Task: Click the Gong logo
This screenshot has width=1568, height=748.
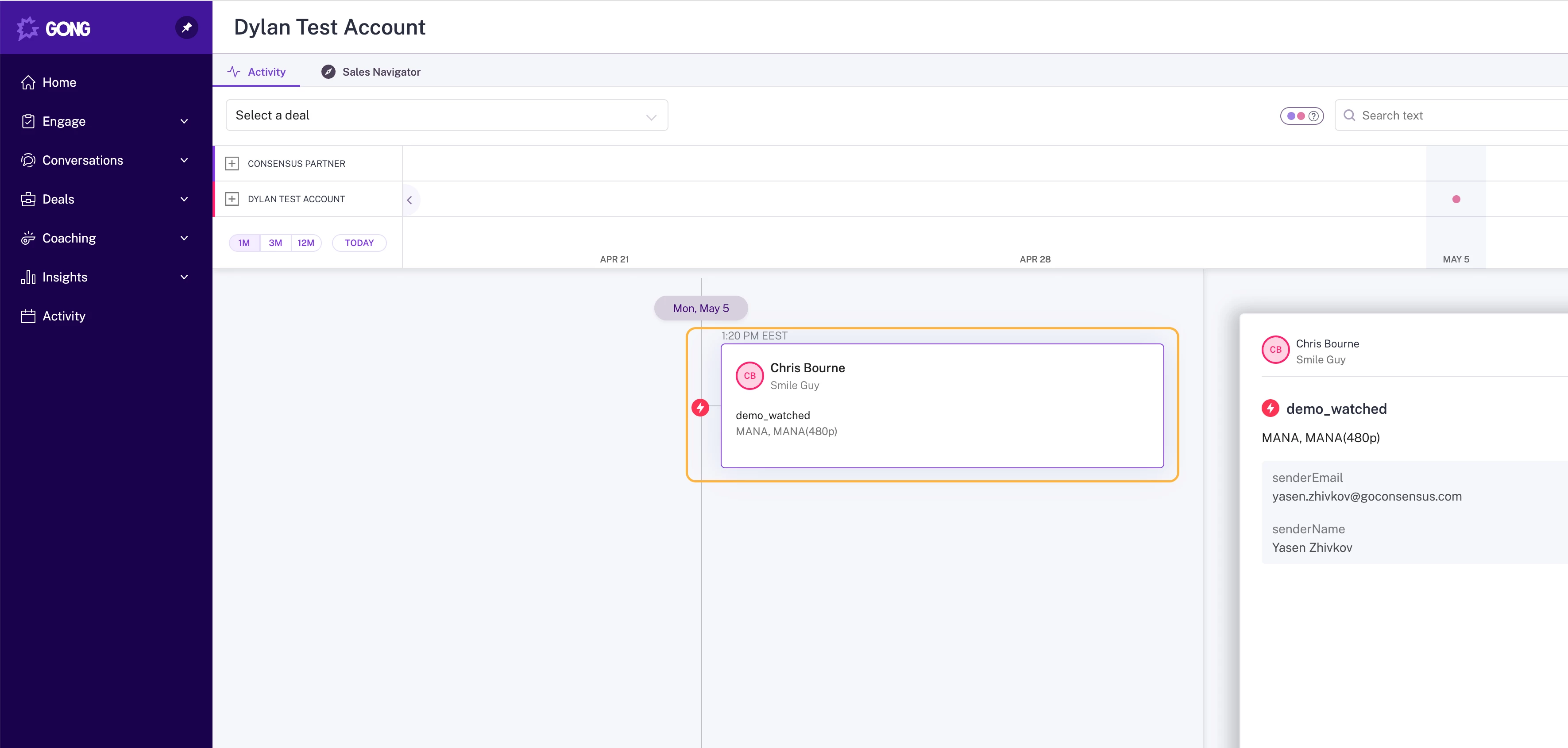Action: [x=54, y=28]
